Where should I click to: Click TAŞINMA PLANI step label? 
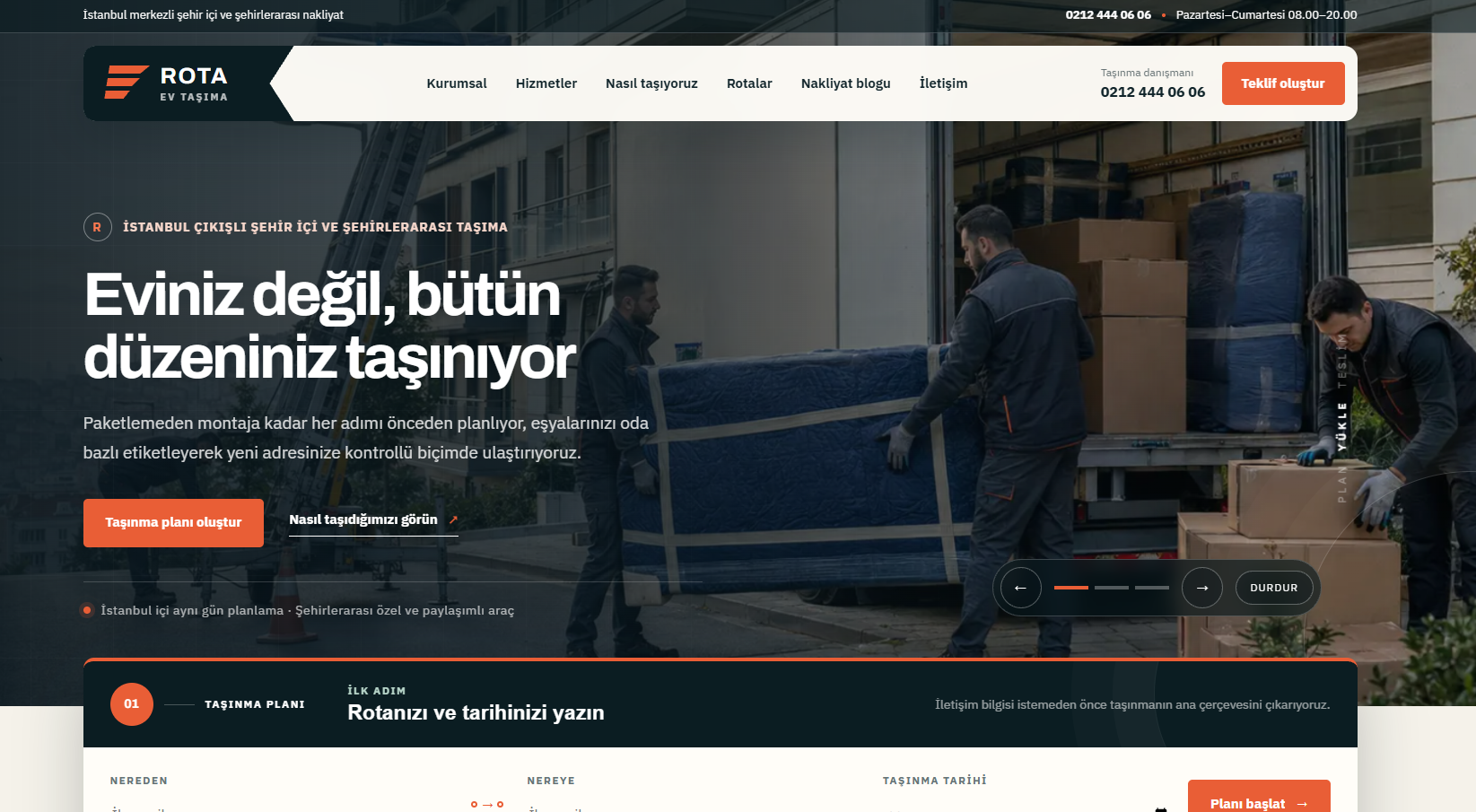255,704
